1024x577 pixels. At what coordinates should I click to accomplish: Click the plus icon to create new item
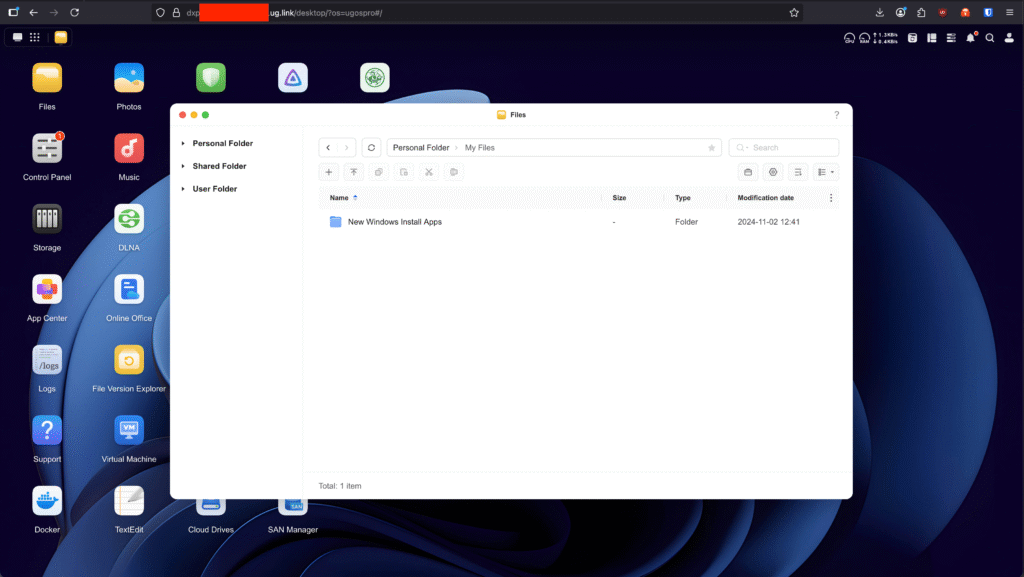(x=329, y=172)
